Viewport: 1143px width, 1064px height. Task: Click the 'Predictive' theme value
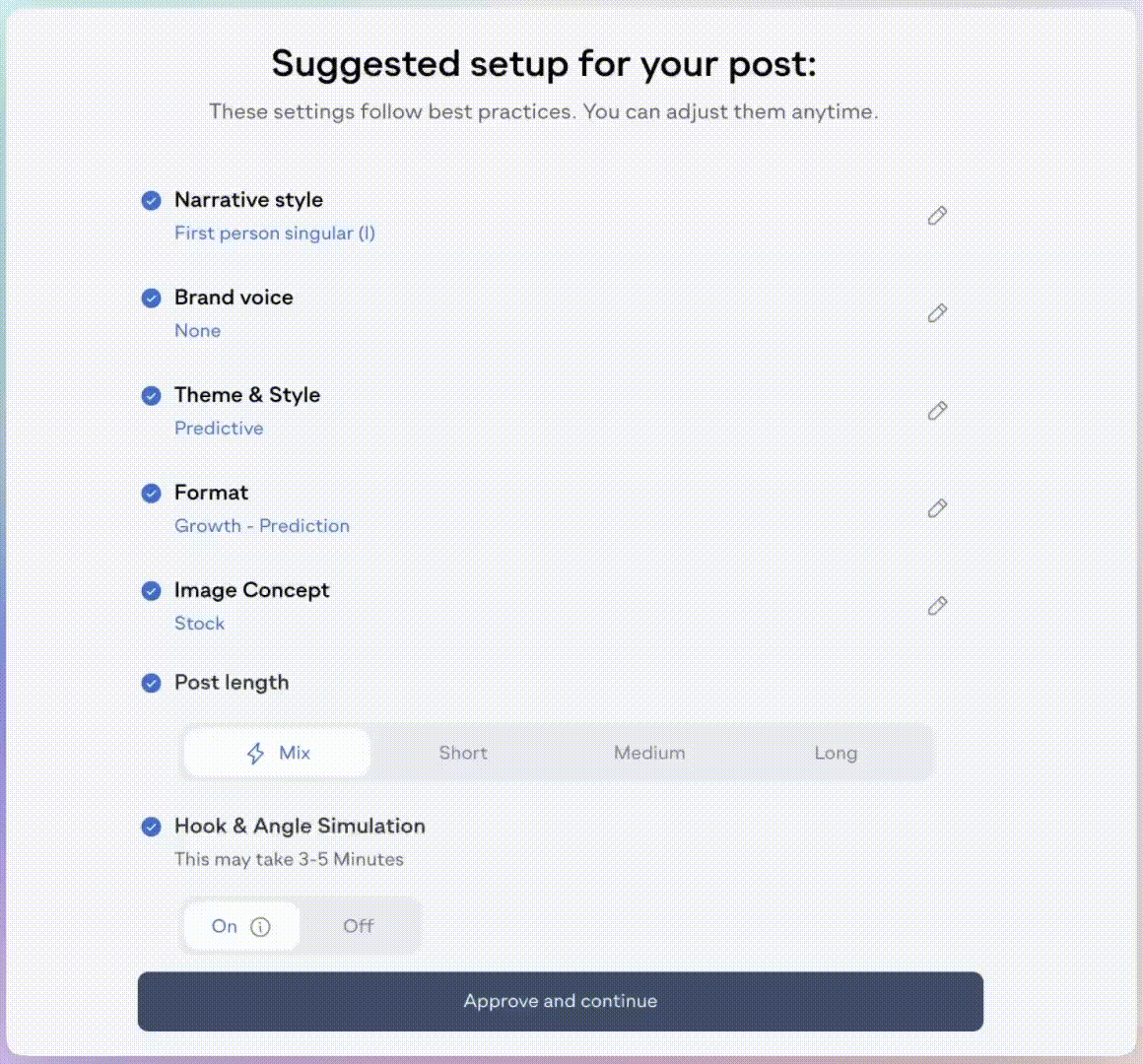pyautogui.click(x=219, y=429)
